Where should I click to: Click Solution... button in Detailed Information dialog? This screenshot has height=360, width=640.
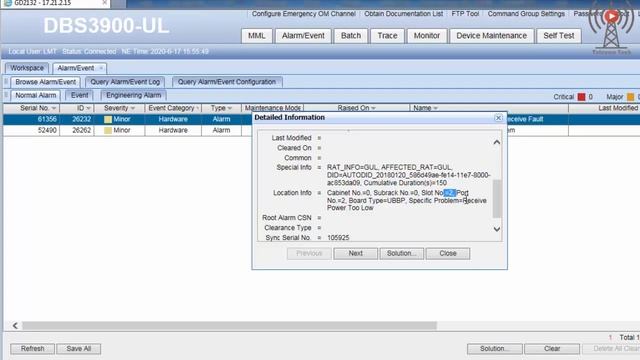tap(402, 253)
